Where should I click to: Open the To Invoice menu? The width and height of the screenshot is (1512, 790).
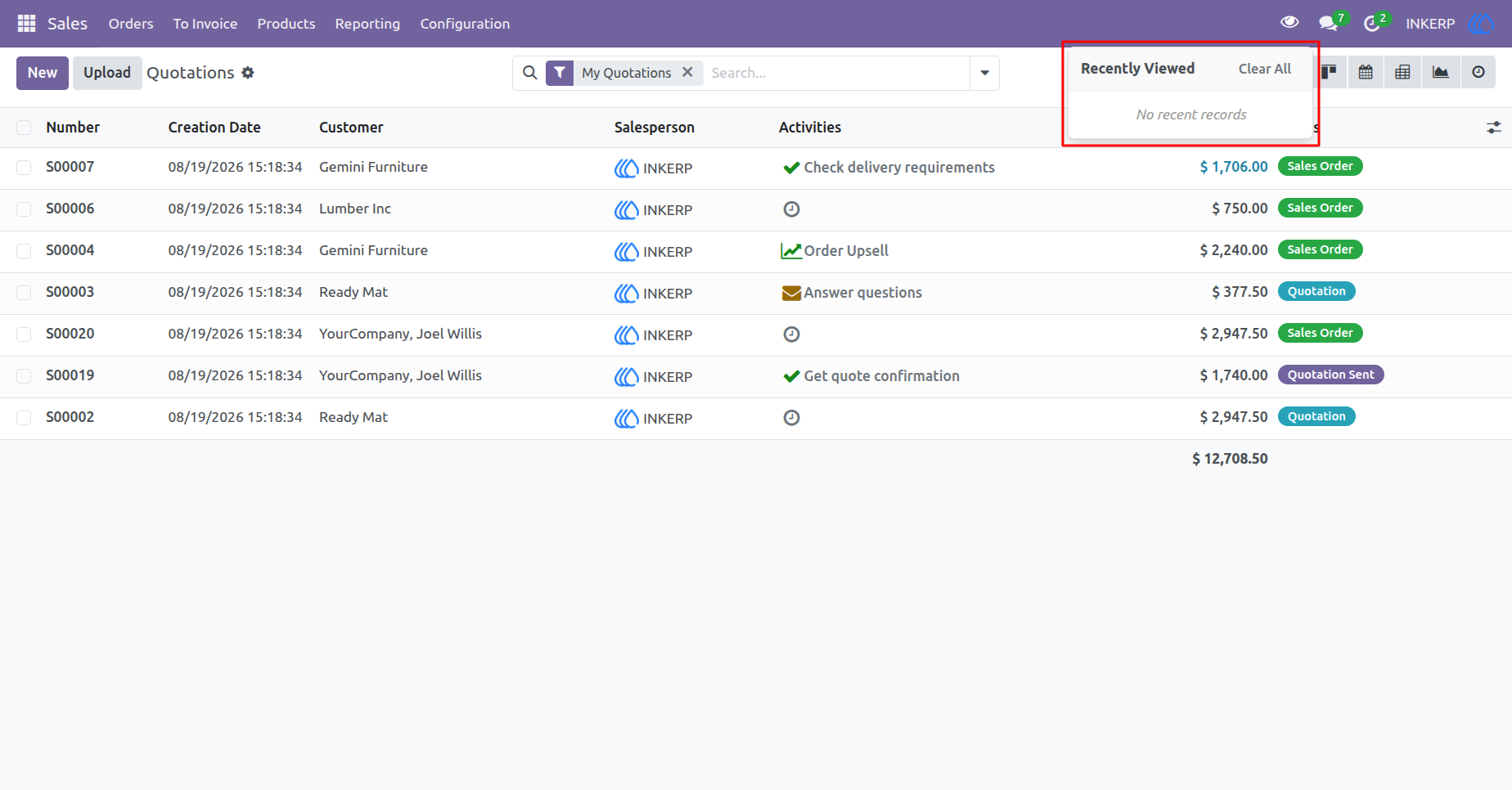[205, 24]
